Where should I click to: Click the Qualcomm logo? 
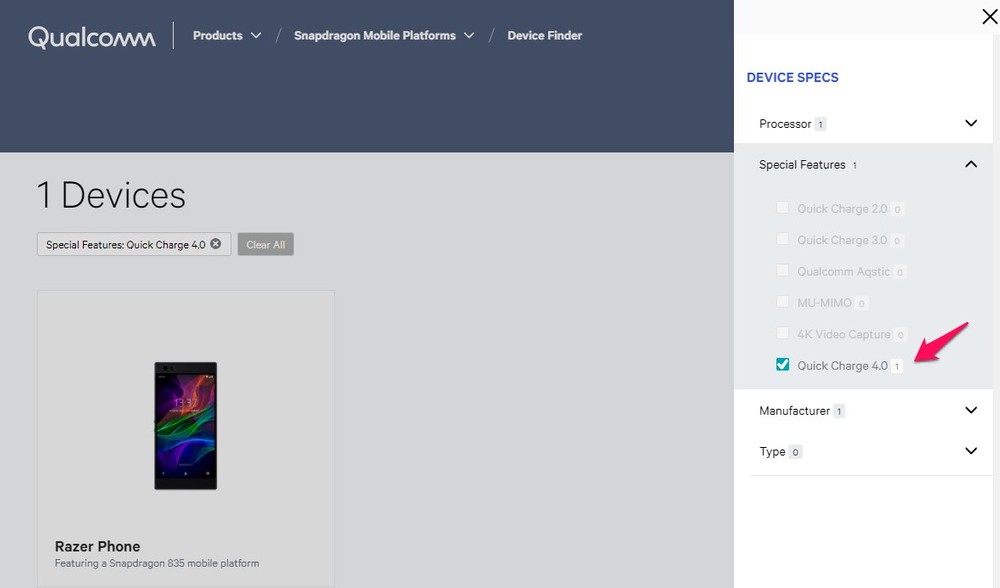click(92, 37)
